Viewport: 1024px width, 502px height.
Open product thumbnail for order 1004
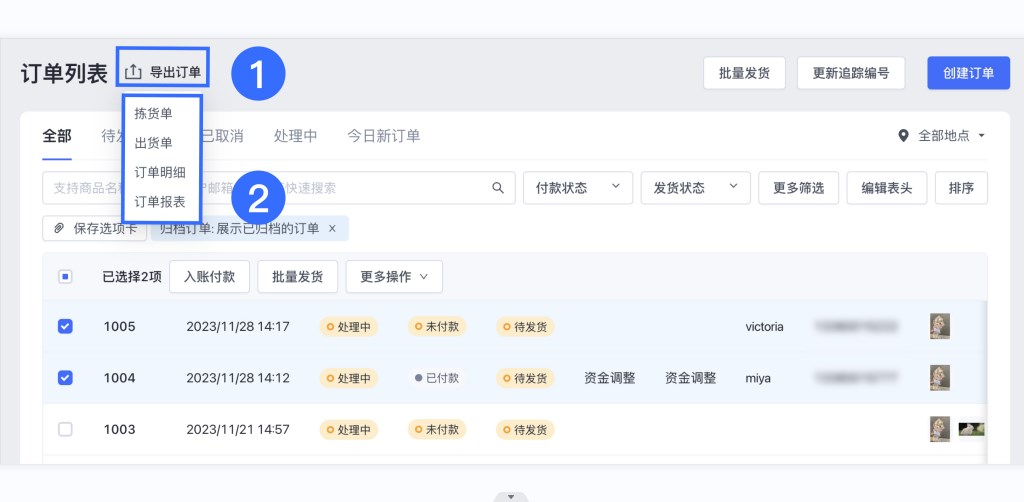tap(939, 378)
